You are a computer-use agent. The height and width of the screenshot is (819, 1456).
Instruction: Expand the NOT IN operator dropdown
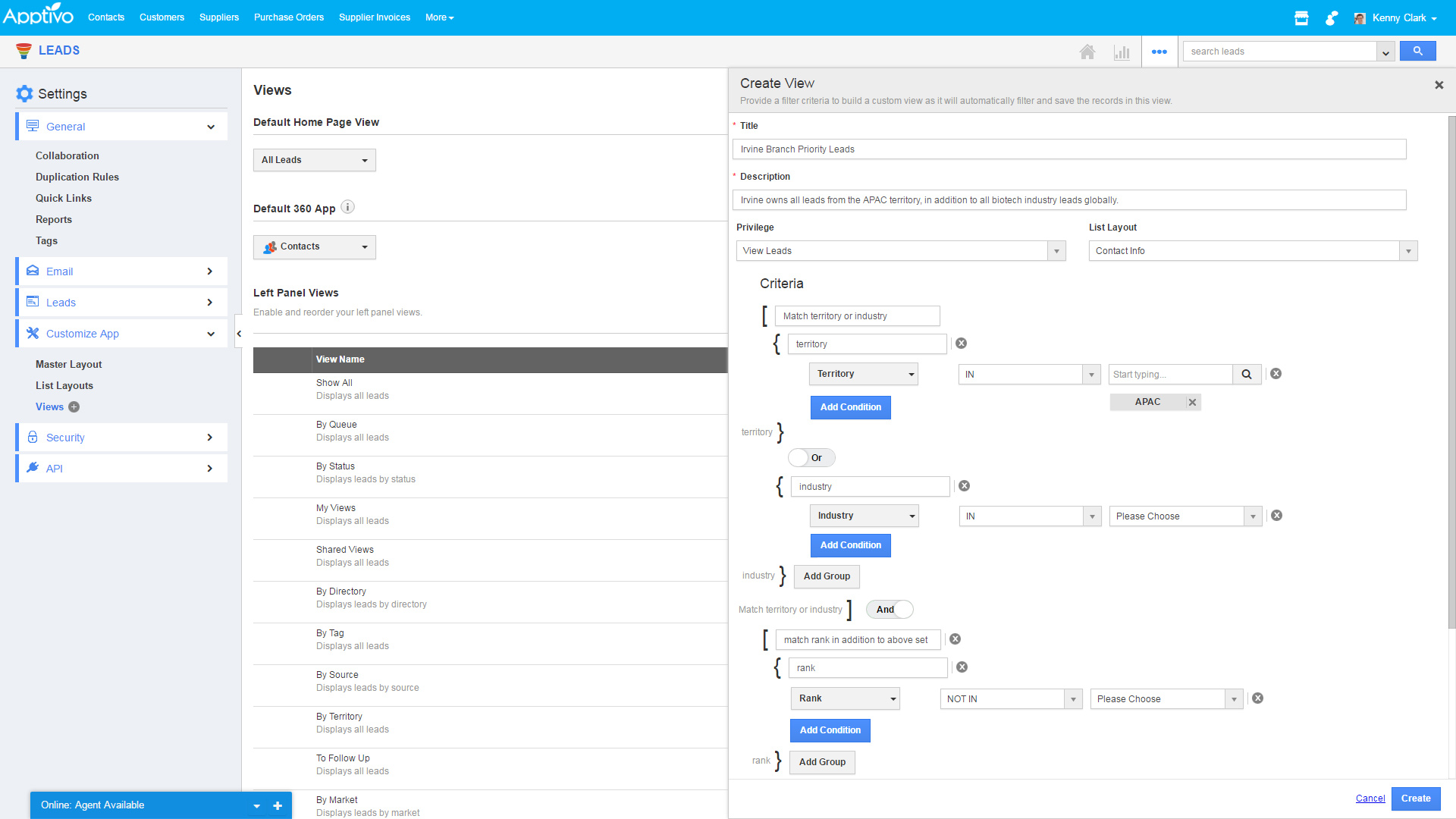coord(1010,699)
